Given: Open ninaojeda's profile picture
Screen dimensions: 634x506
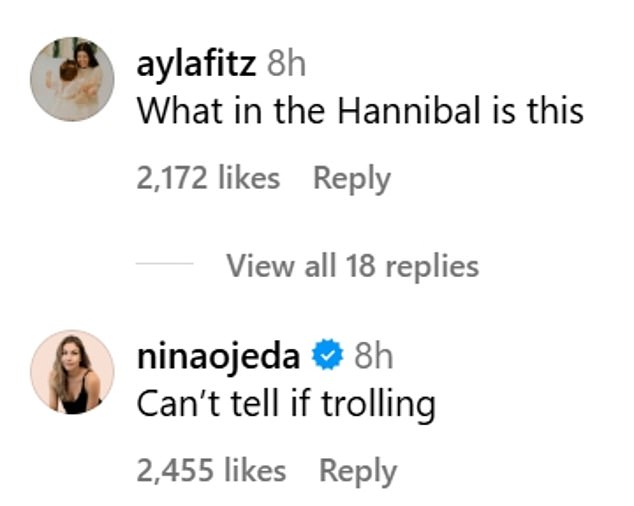Looking at the screenshot, I should (x=73, y=371).
